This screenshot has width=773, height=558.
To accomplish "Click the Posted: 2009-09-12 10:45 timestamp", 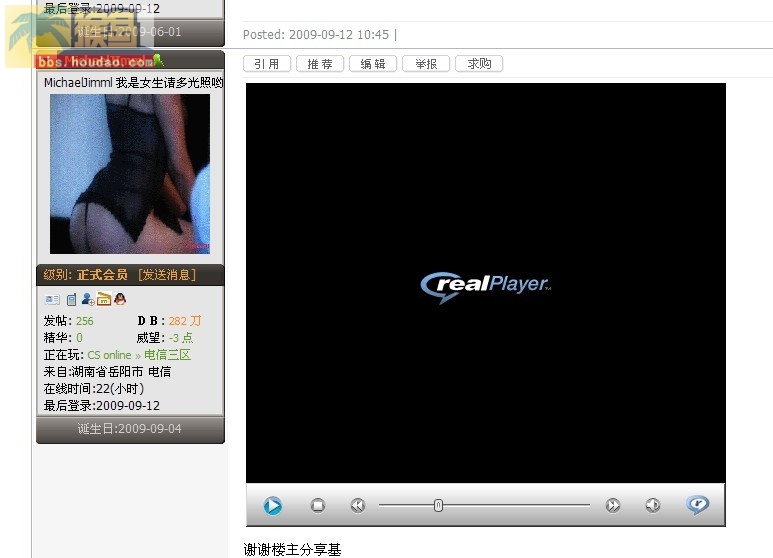I will 316,35.
